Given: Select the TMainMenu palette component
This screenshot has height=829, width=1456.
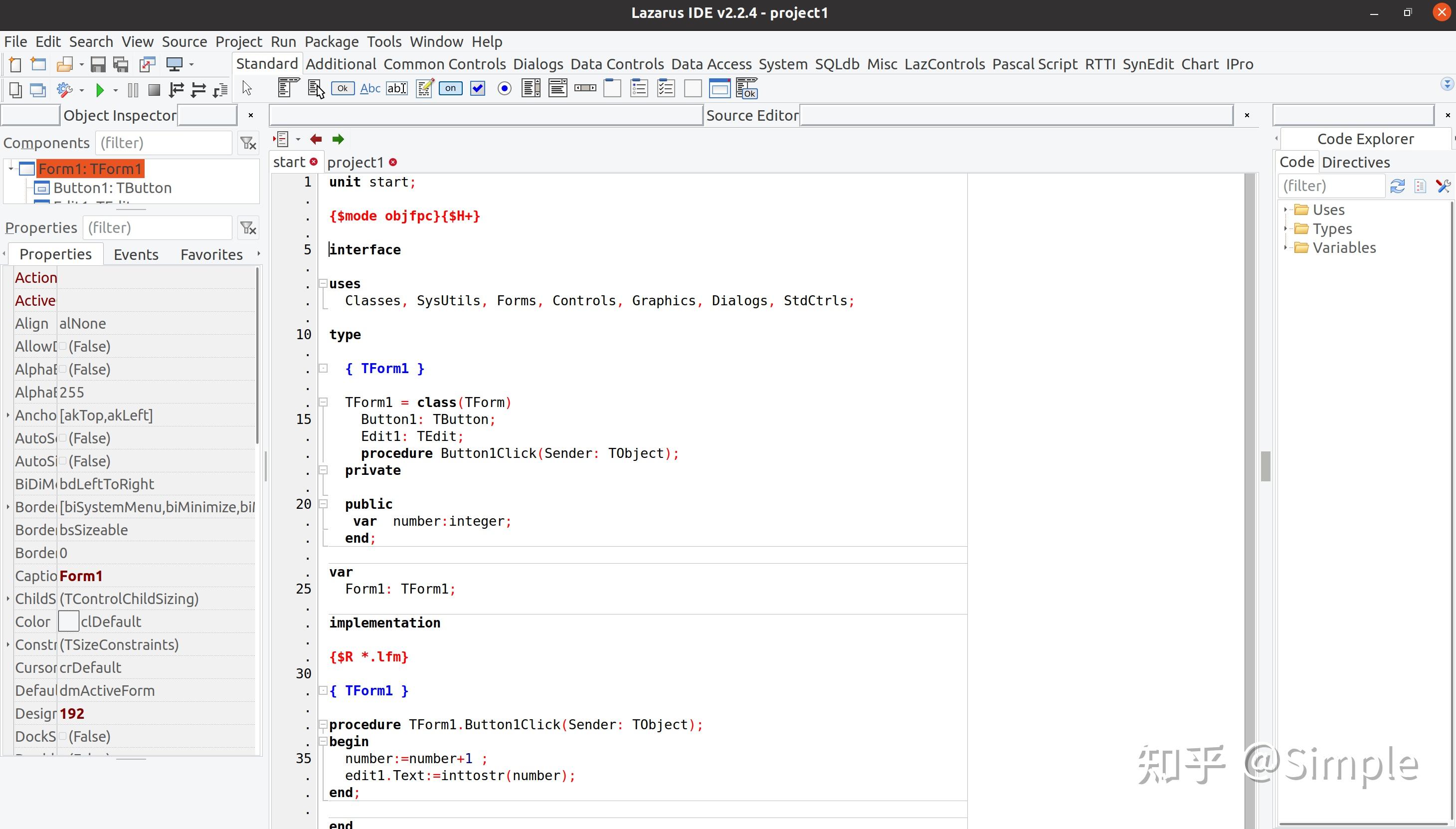Looking at the screenshot, I should 288,88.
